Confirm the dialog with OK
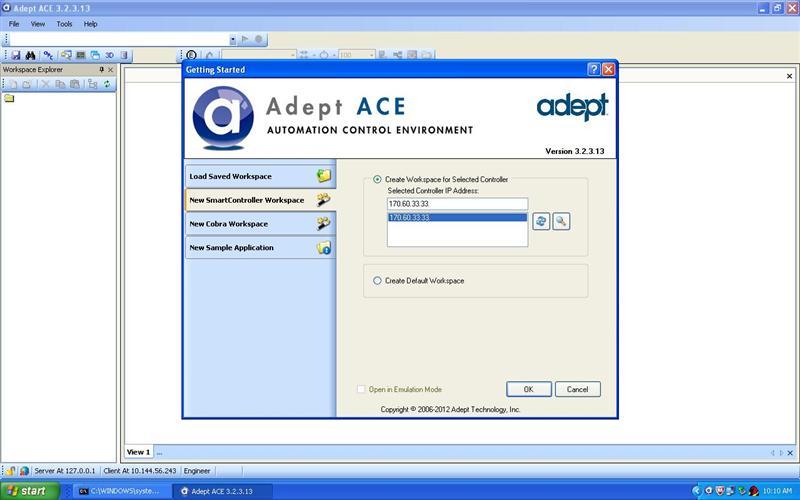Screen dimensions: 800x500 point(529,389)
